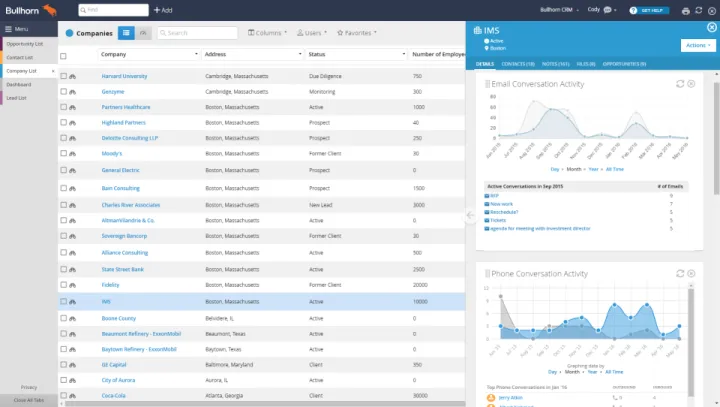Click the print icon in top bar
Viewport: 720px width, 407px height.
pos(685,10)
